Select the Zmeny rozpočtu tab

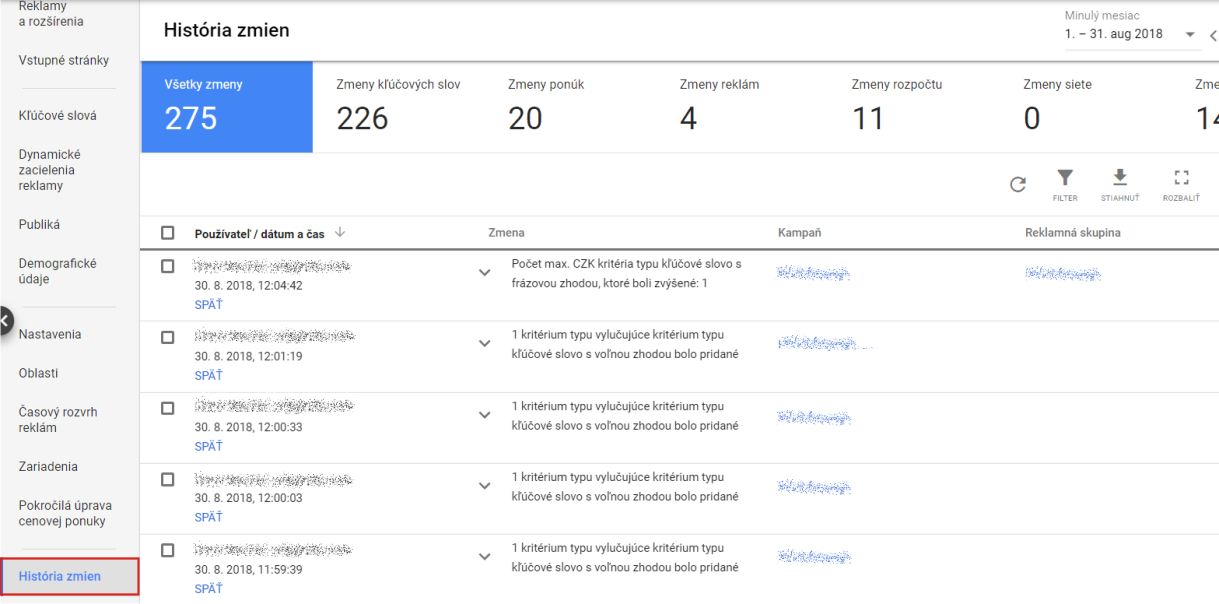pyautogui.click(x=914, y=107)
